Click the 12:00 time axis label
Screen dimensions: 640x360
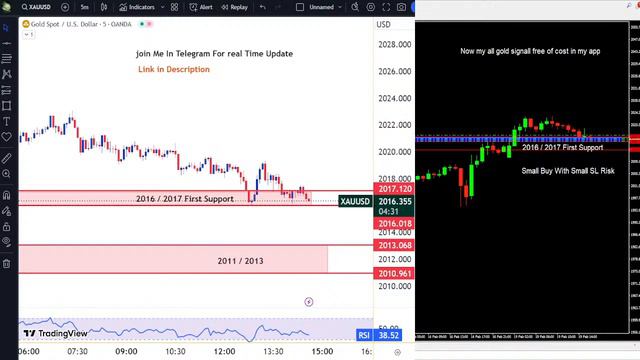pyautogui.click(x=224, y=351)
